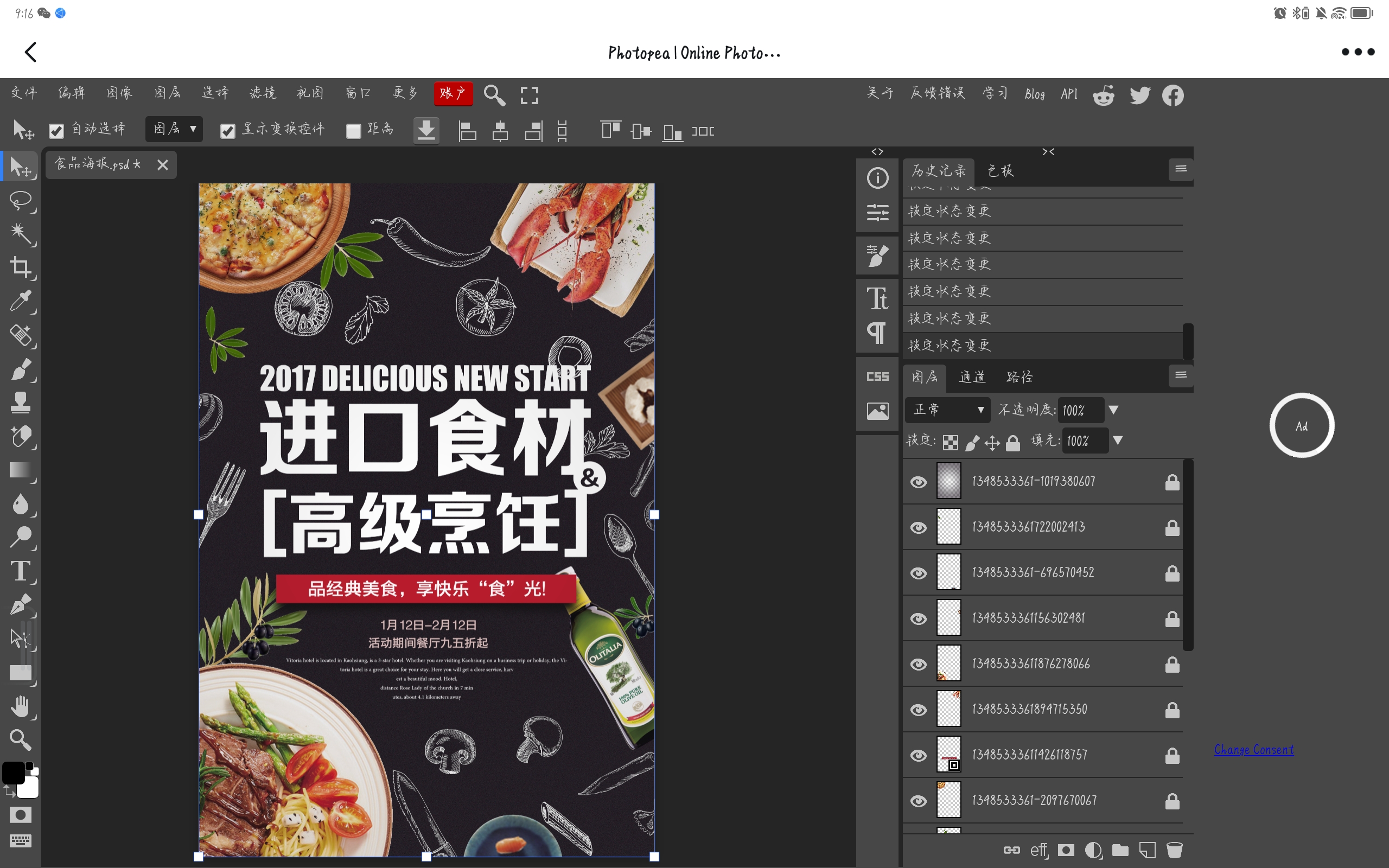Viewport: 1389px width, 868px height.
Task: Toggle lock transparent pixels icon
Action: (x=951, y=443)
